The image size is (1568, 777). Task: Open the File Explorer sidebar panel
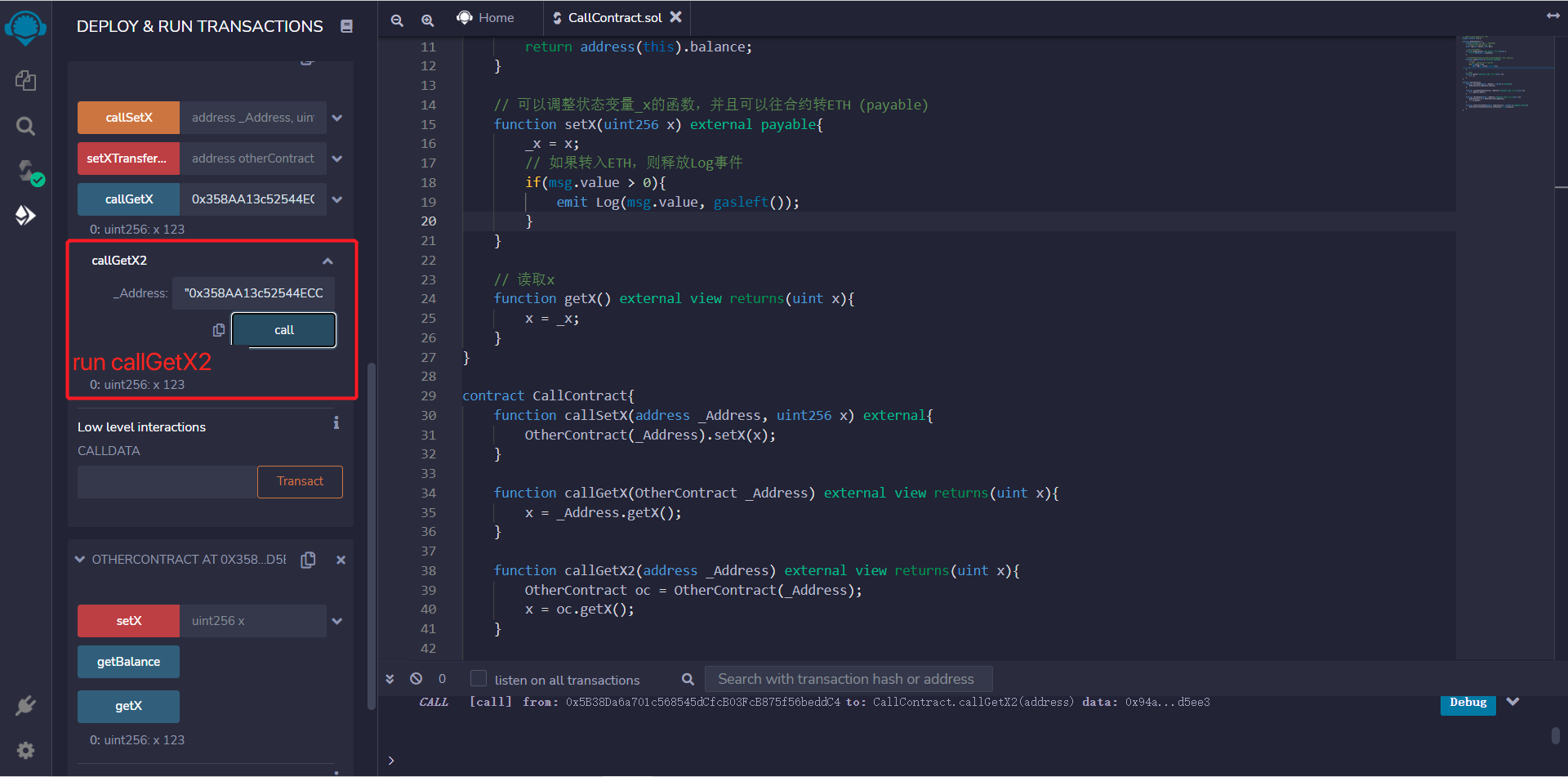[x=25, y=80]
